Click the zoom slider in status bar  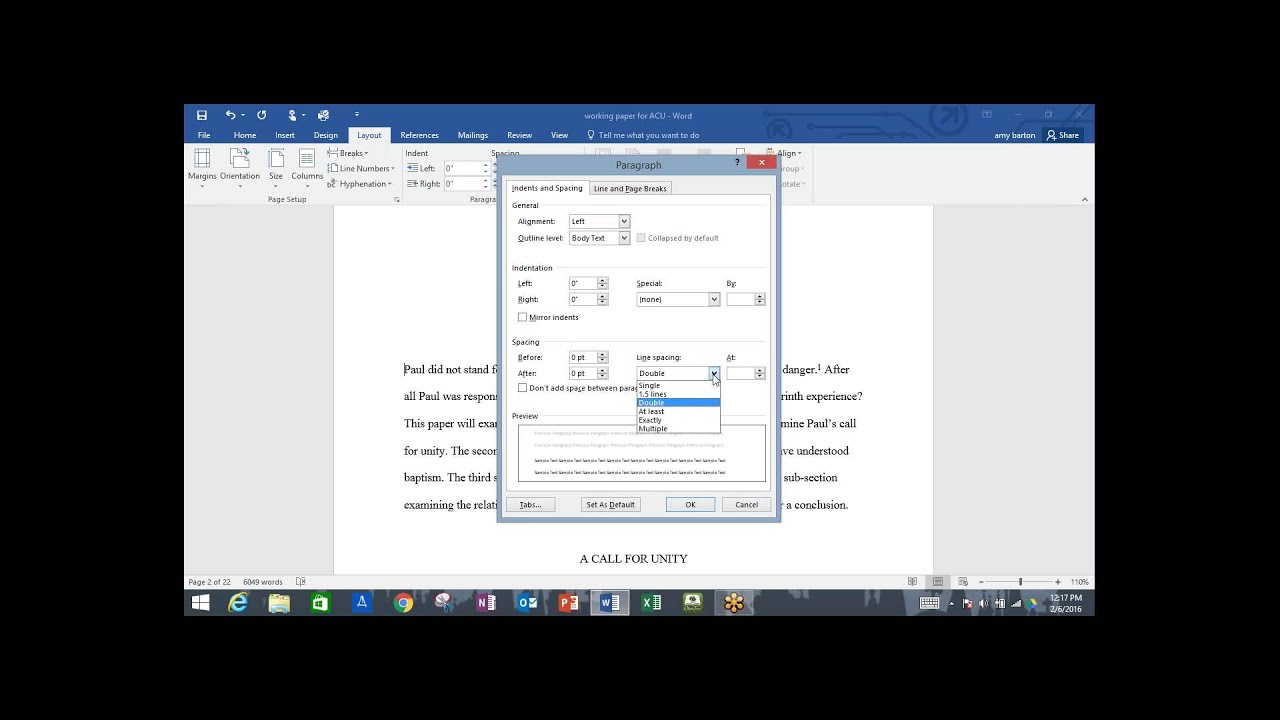[1020, 582]
